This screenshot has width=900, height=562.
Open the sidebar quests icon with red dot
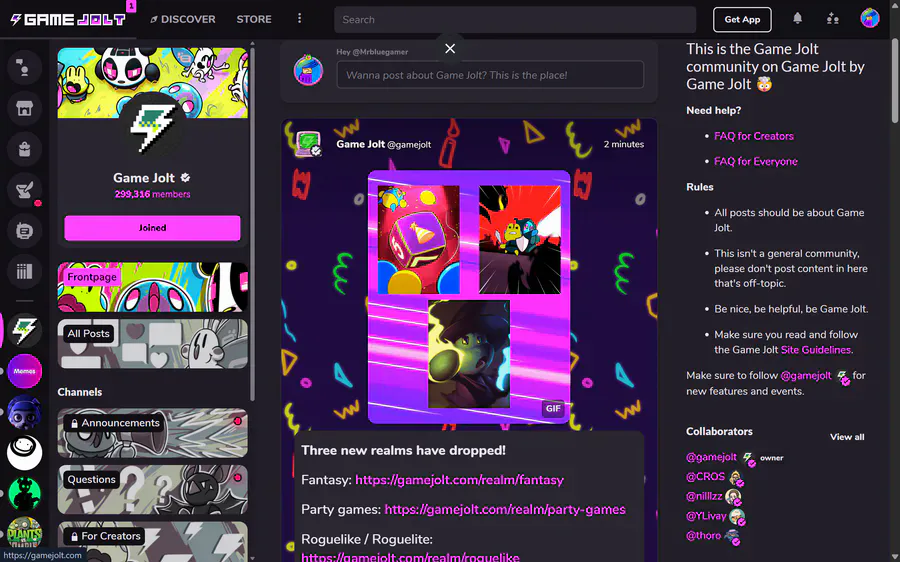point(24,190)
